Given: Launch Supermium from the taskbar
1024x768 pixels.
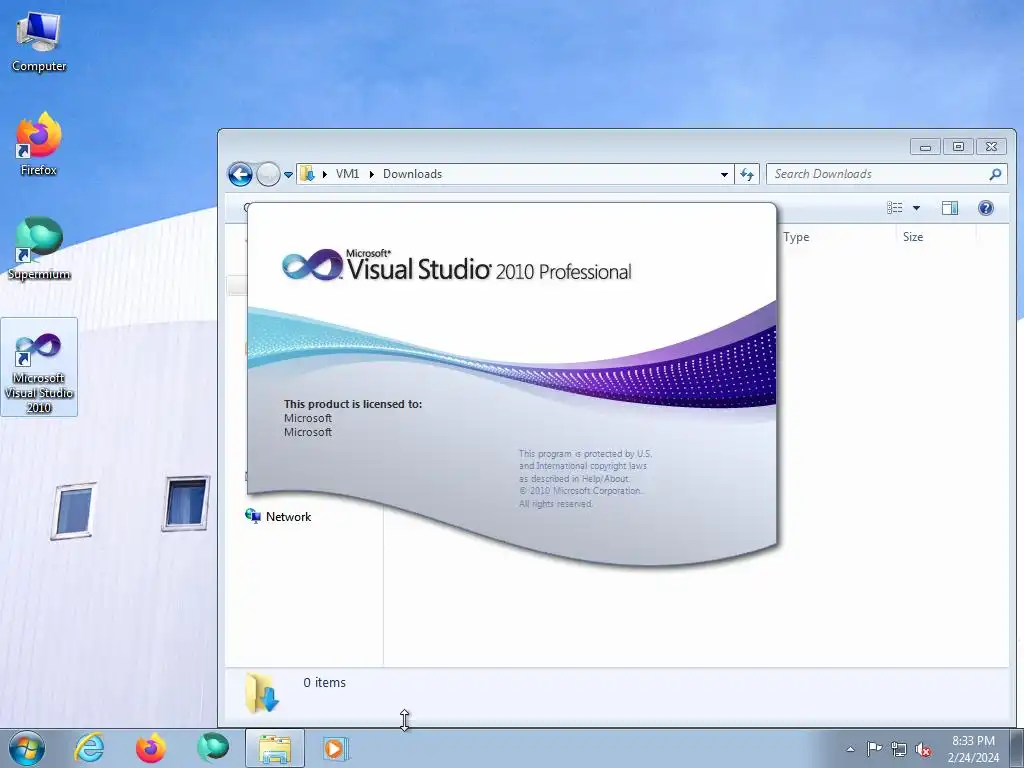Looking at the screenshot, I should pos(213,748).
